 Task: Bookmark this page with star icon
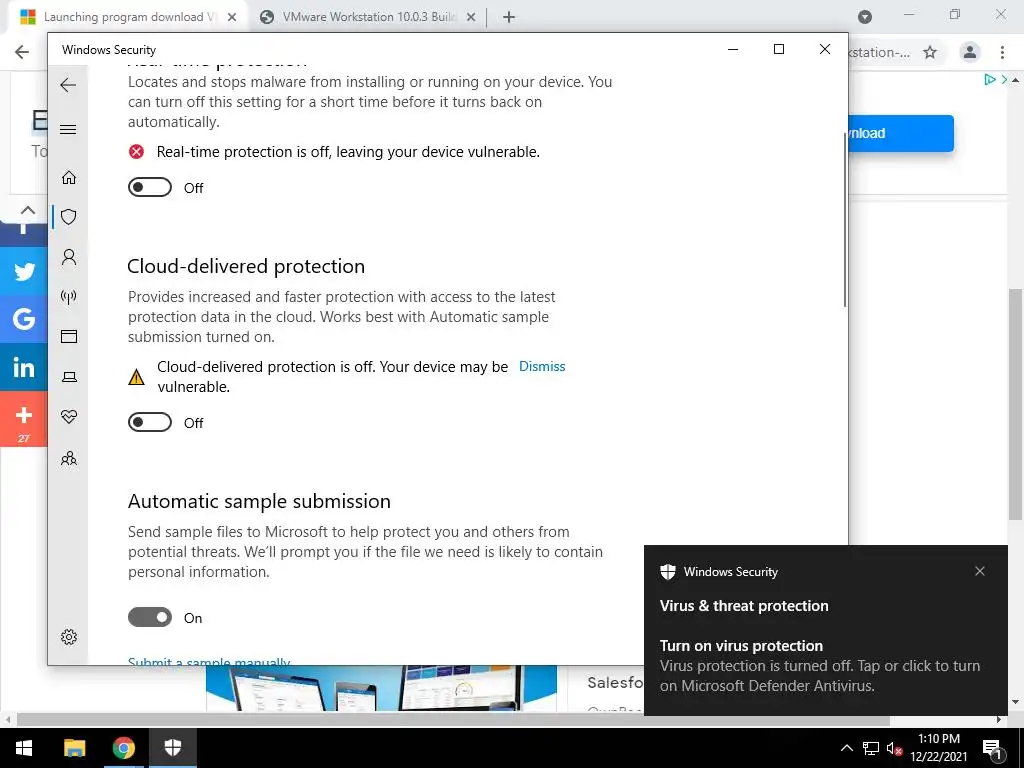(x=930, y=52)
